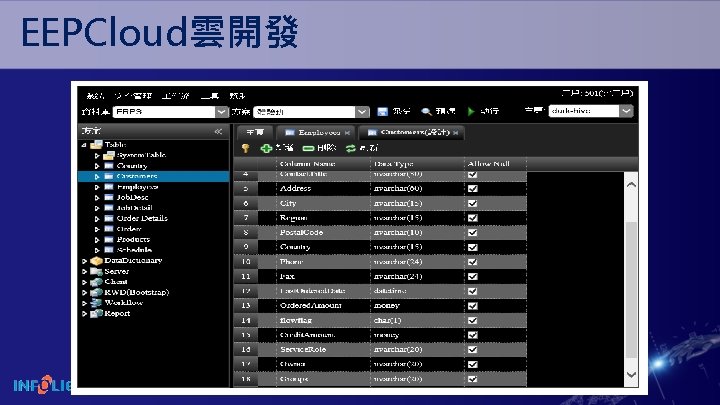This screenshot has width=720, height=405.
Task: Toggle Allow Null for the Region column
Action: point(472,218)
